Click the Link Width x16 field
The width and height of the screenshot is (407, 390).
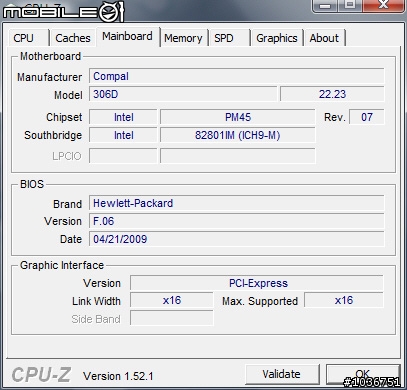[172, 300]
